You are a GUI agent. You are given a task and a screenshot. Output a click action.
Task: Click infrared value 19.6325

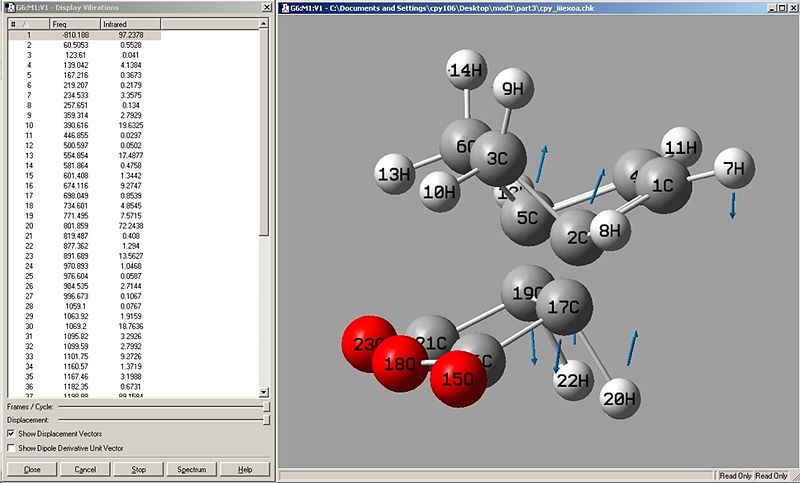point(131,125)
